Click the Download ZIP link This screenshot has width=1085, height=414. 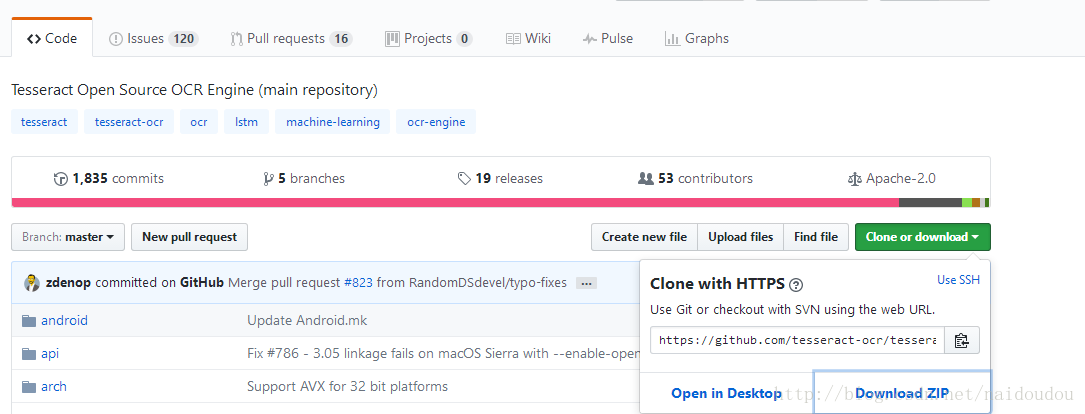pos(901,393)
